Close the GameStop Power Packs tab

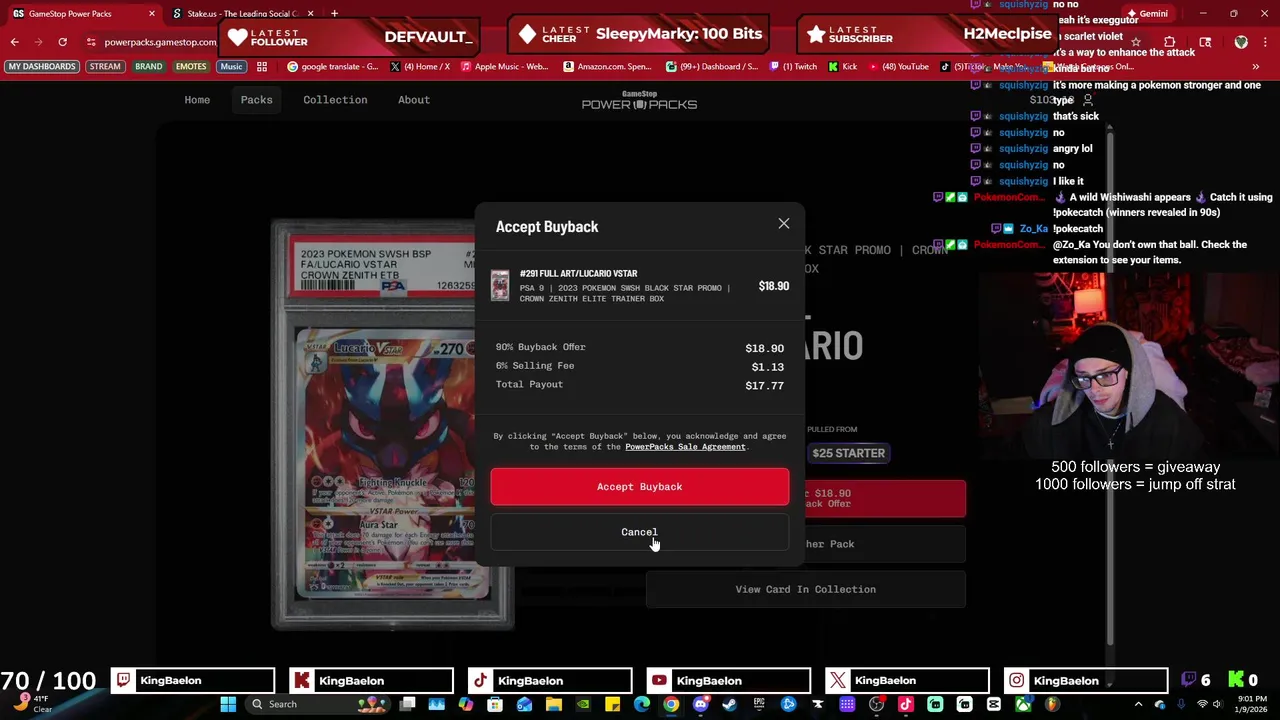(x=152, y=14)
